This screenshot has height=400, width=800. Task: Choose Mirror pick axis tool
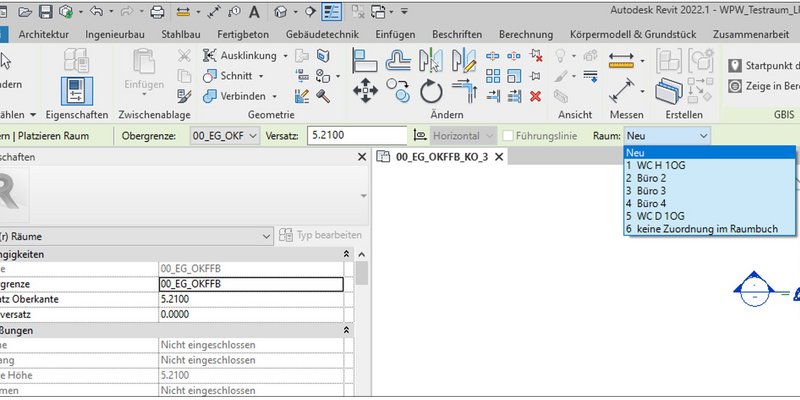click(431, 61)
